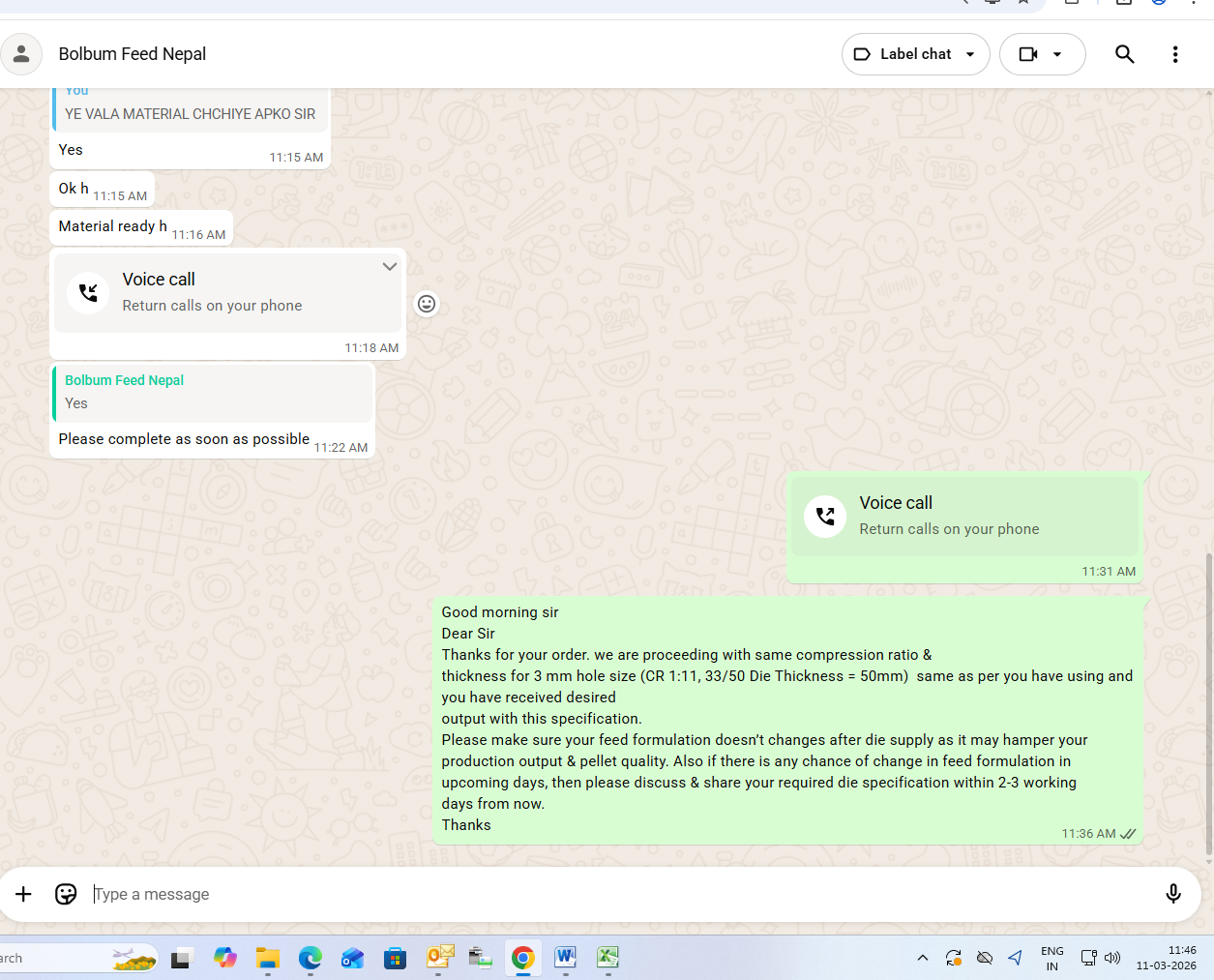Open contact info via Bolbum Feed Nepal name
Viewport: 1214px width, 980px height.
pos(133,54)
